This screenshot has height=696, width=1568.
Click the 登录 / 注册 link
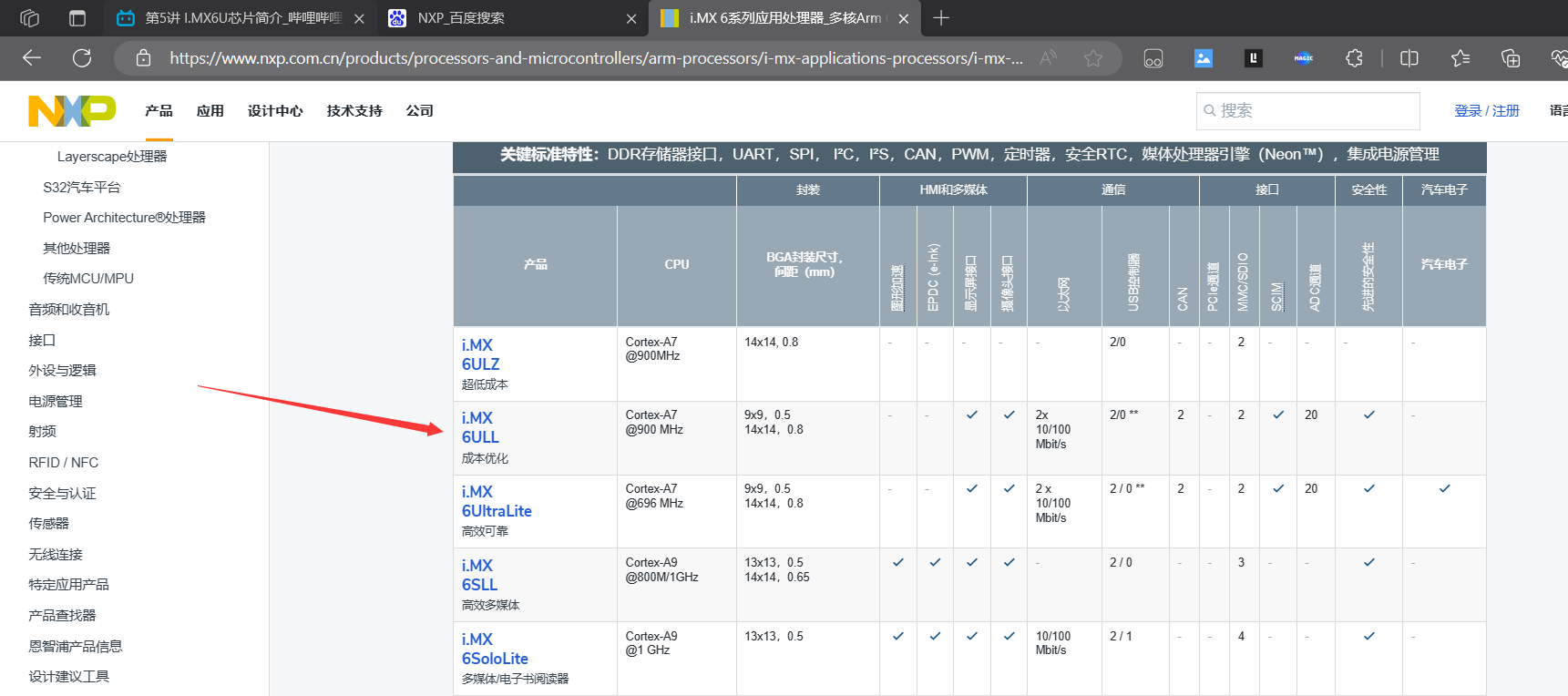(1487, 110)
